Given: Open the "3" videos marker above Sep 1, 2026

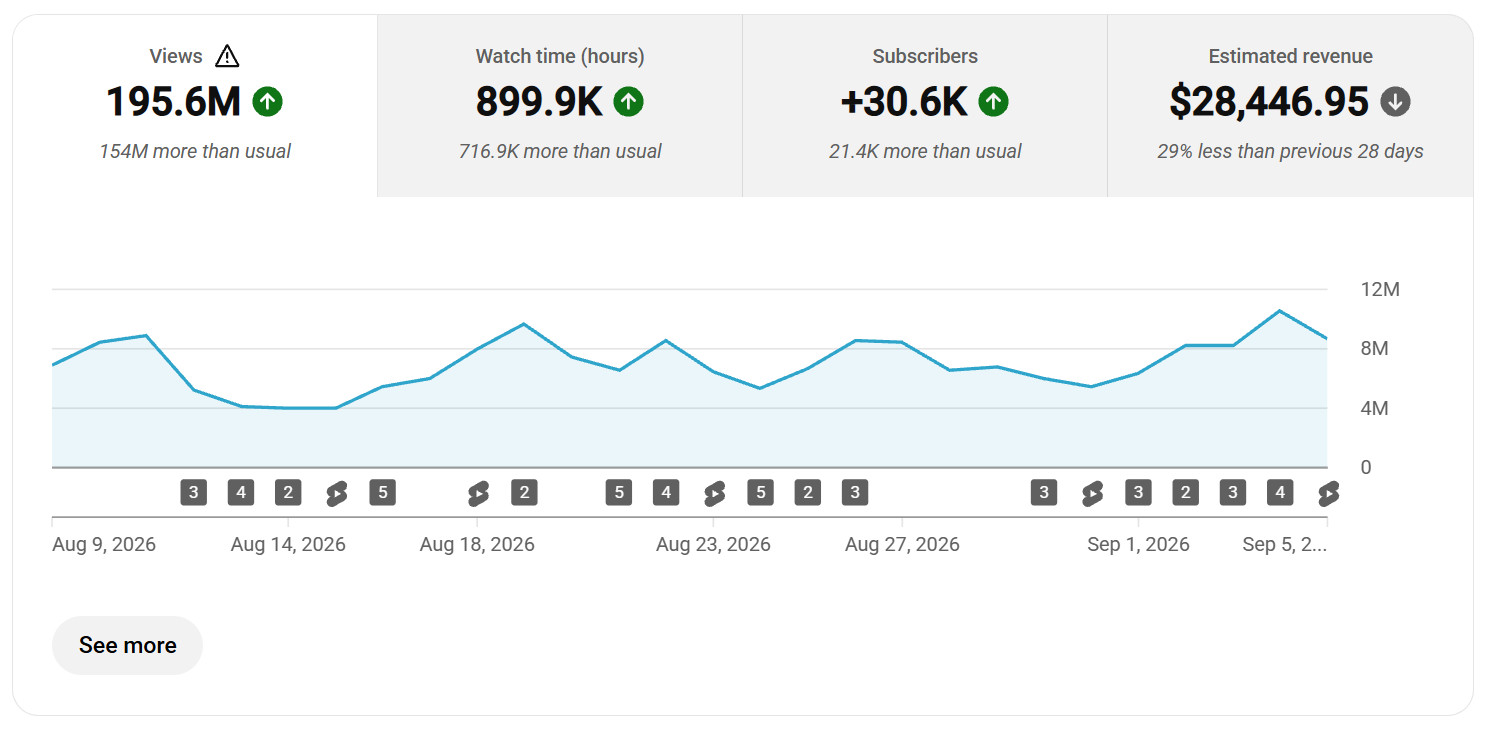Looking at the screenshot, I should (x=1138, y=492).
